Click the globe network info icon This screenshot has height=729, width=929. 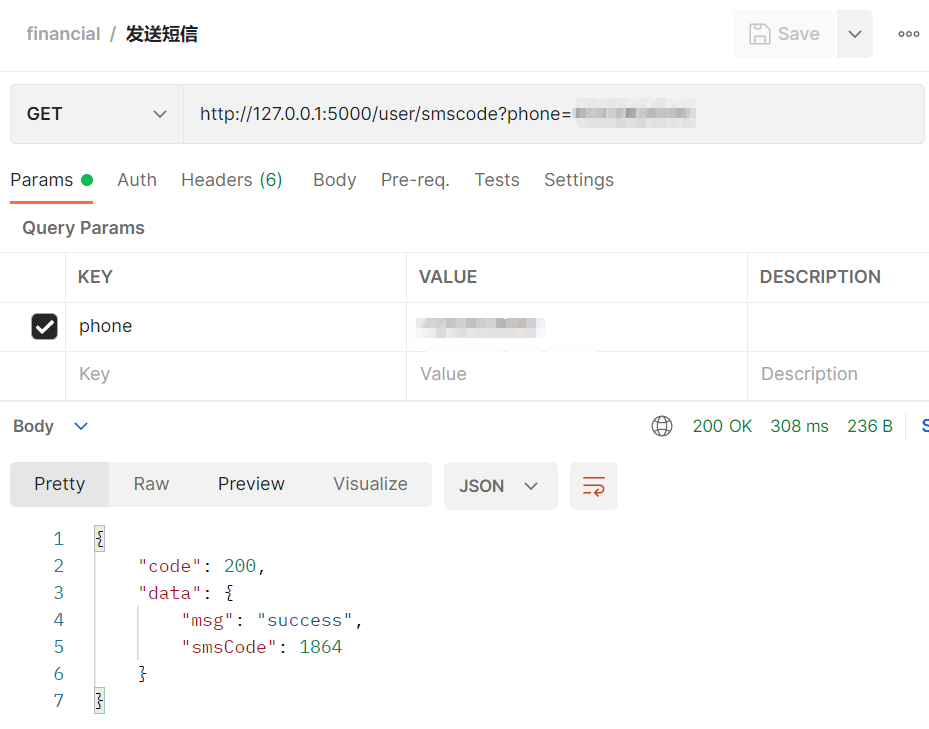click(662, 426)
